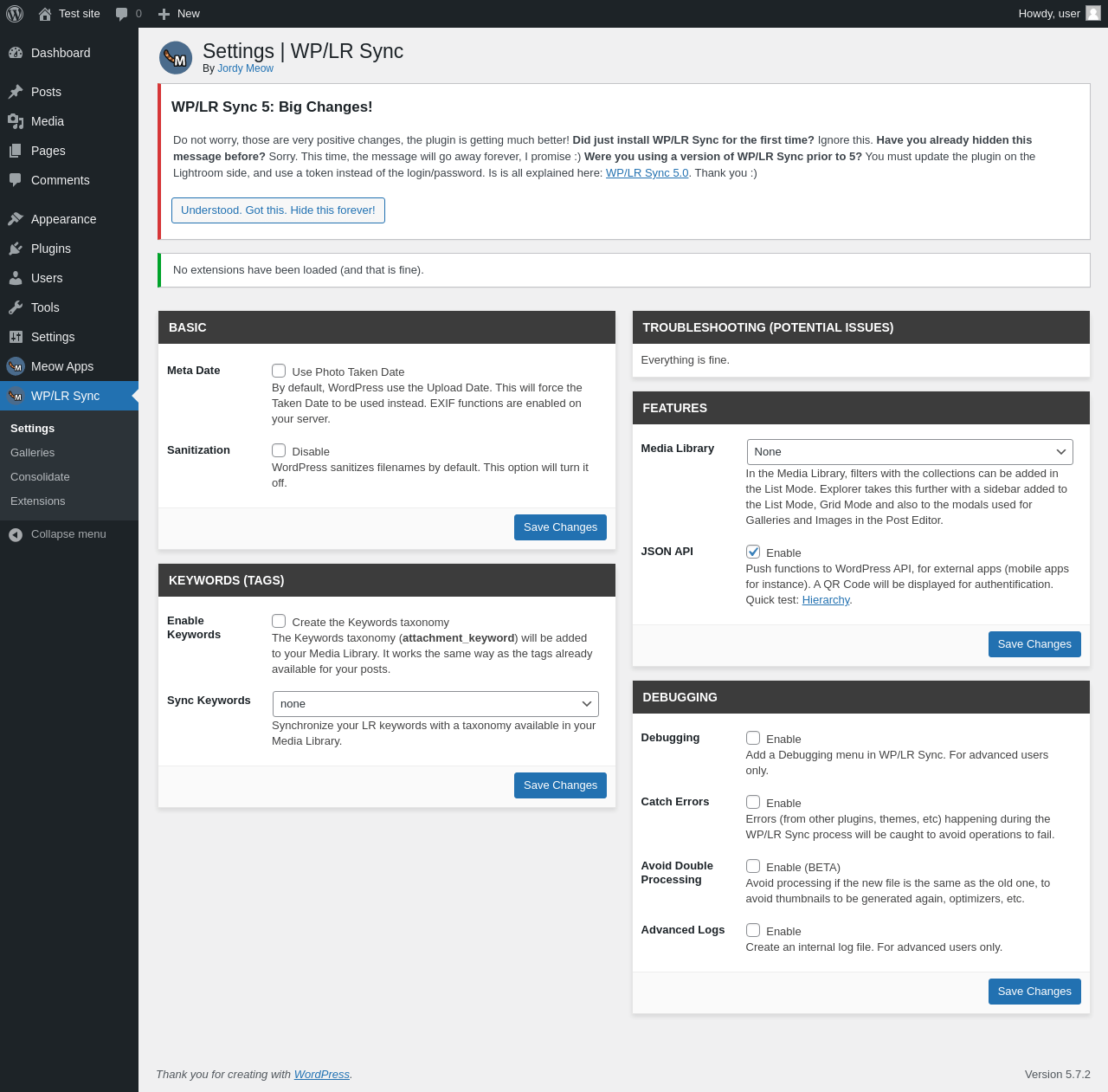
Task: Open Extensions submenu item
Action: pos(69,501)
